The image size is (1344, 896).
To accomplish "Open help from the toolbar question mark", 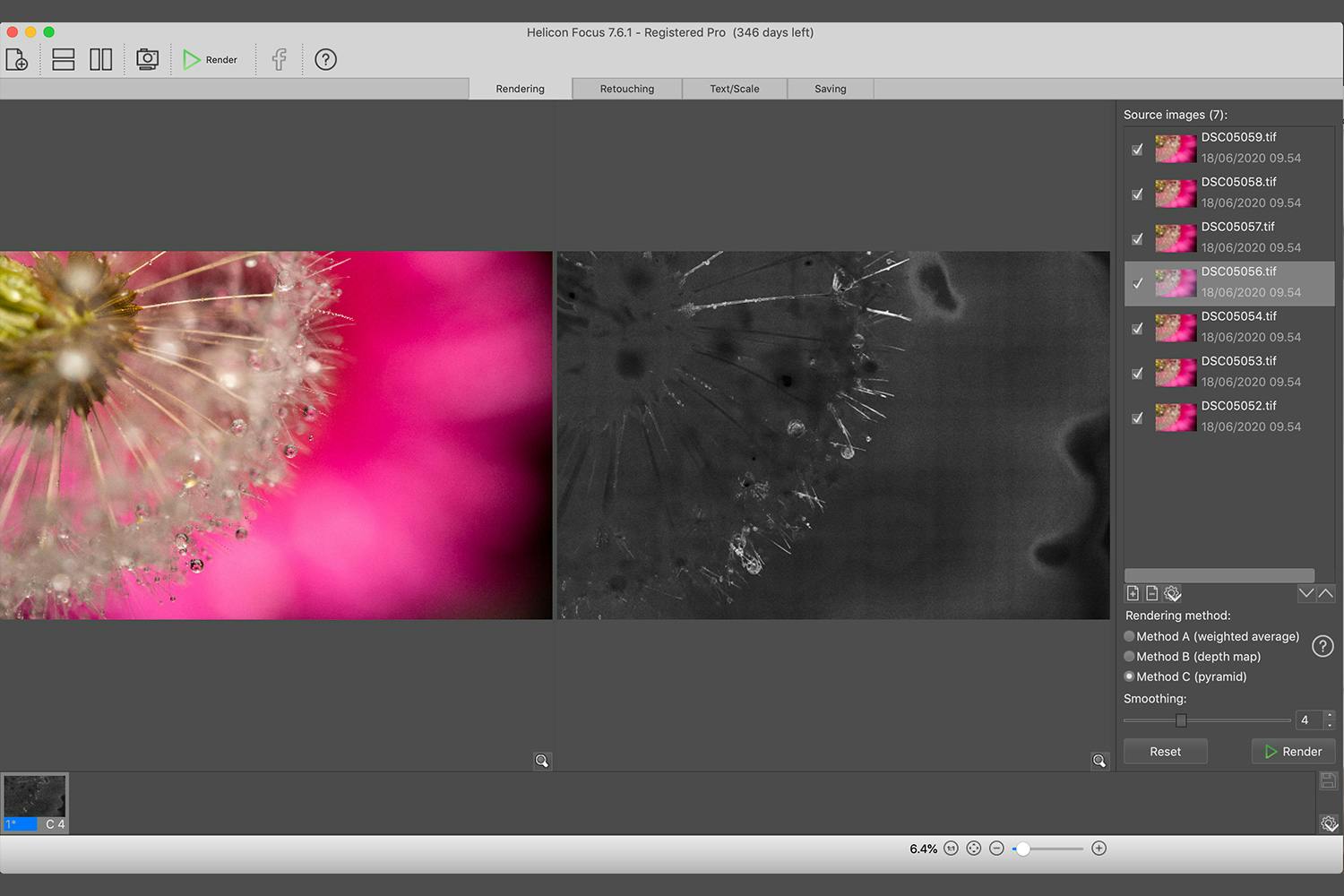I will tap(326, 60).
